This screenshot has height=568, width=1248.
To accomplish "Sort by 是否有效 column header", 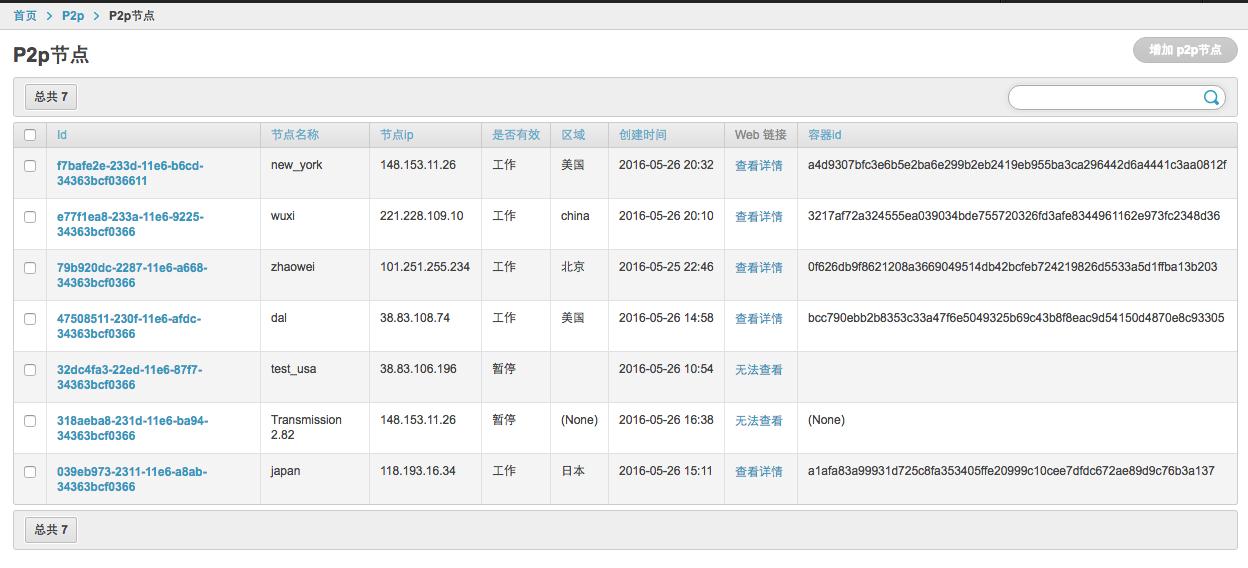I will [516, 135].
